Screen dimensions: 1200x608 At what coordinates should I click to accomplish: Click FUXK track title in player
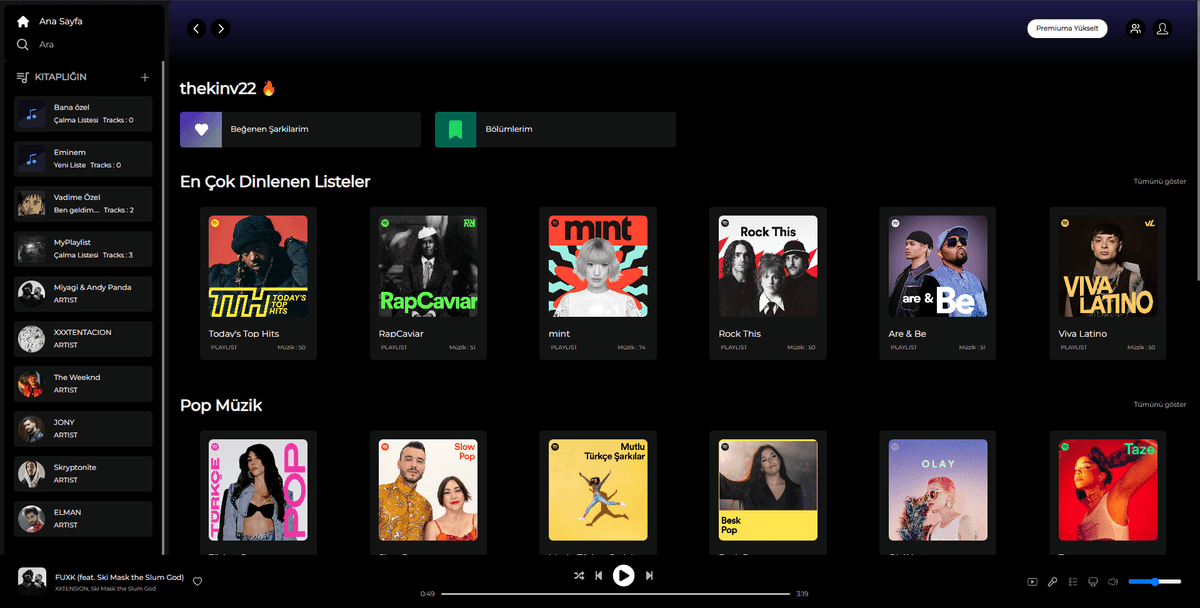tap(120, 577)
